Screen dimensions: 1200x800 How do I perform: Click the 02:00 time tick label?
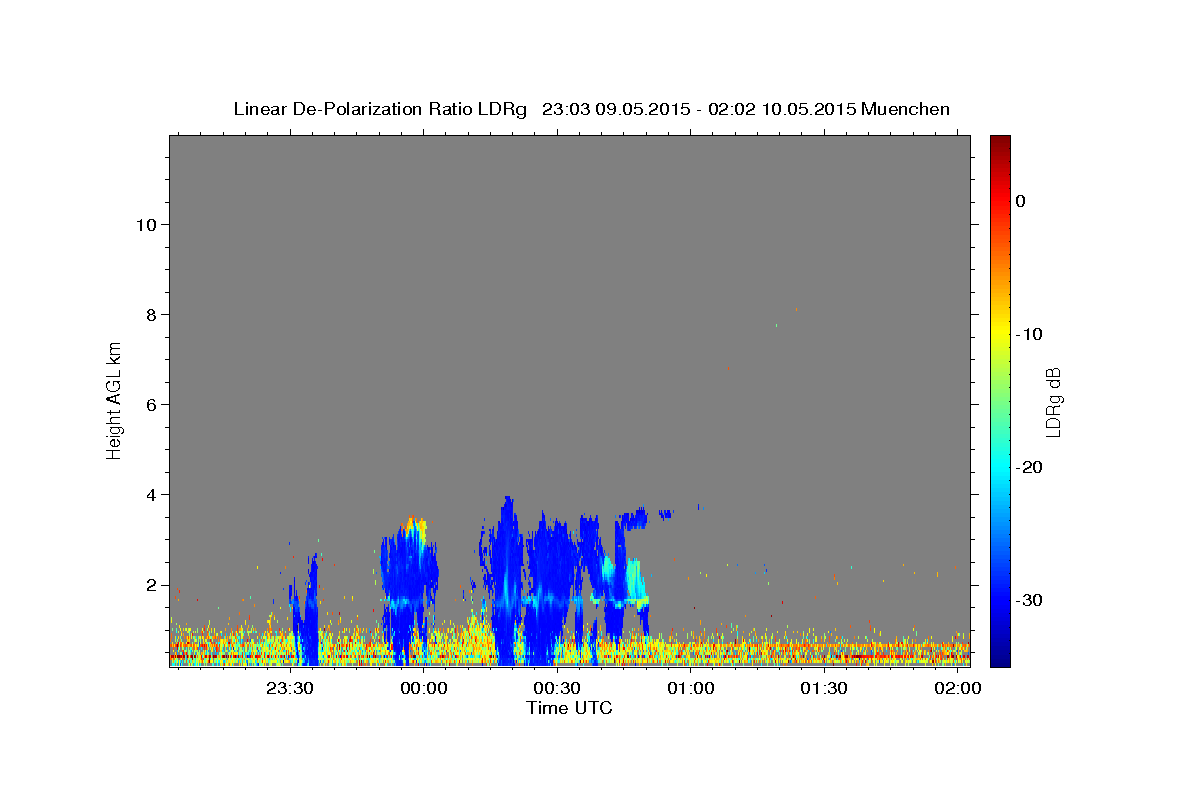pos(958,689)
